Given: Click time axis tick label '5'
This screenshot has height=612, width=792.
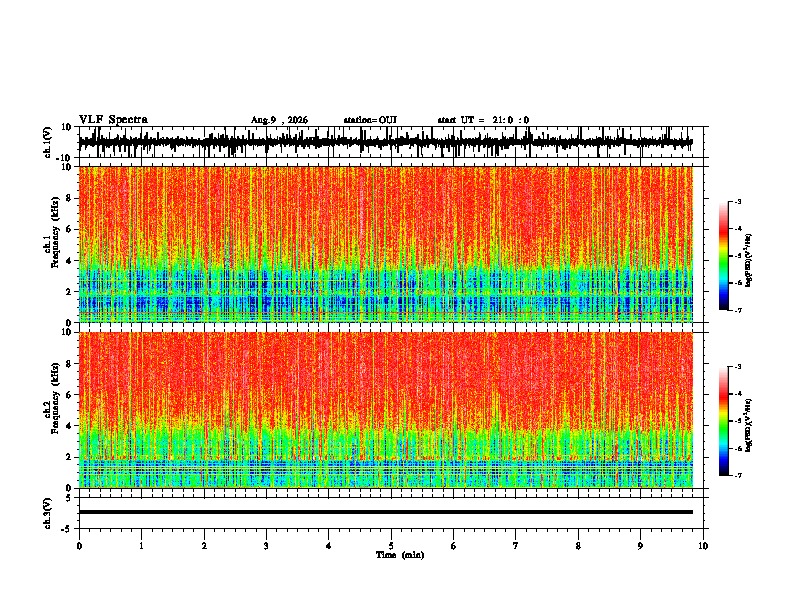Looking at the screenshot, I should (391, 546).
